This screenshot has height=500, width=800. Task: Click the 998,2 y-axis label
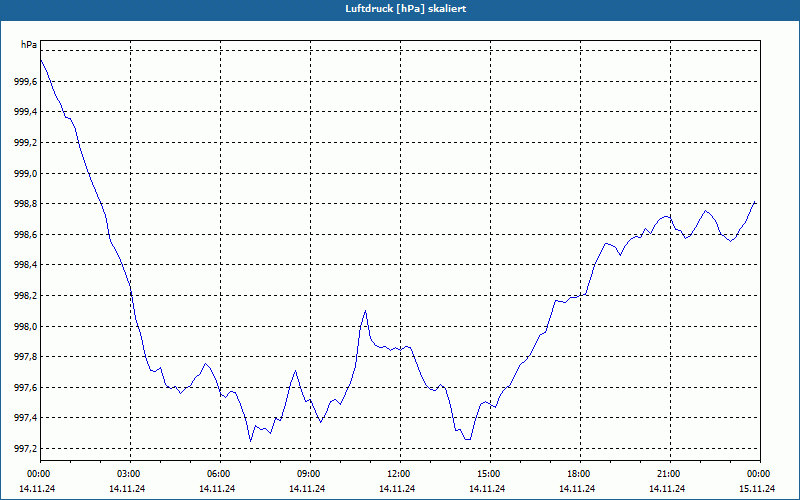pyautogui.click(x=26, y=296)
